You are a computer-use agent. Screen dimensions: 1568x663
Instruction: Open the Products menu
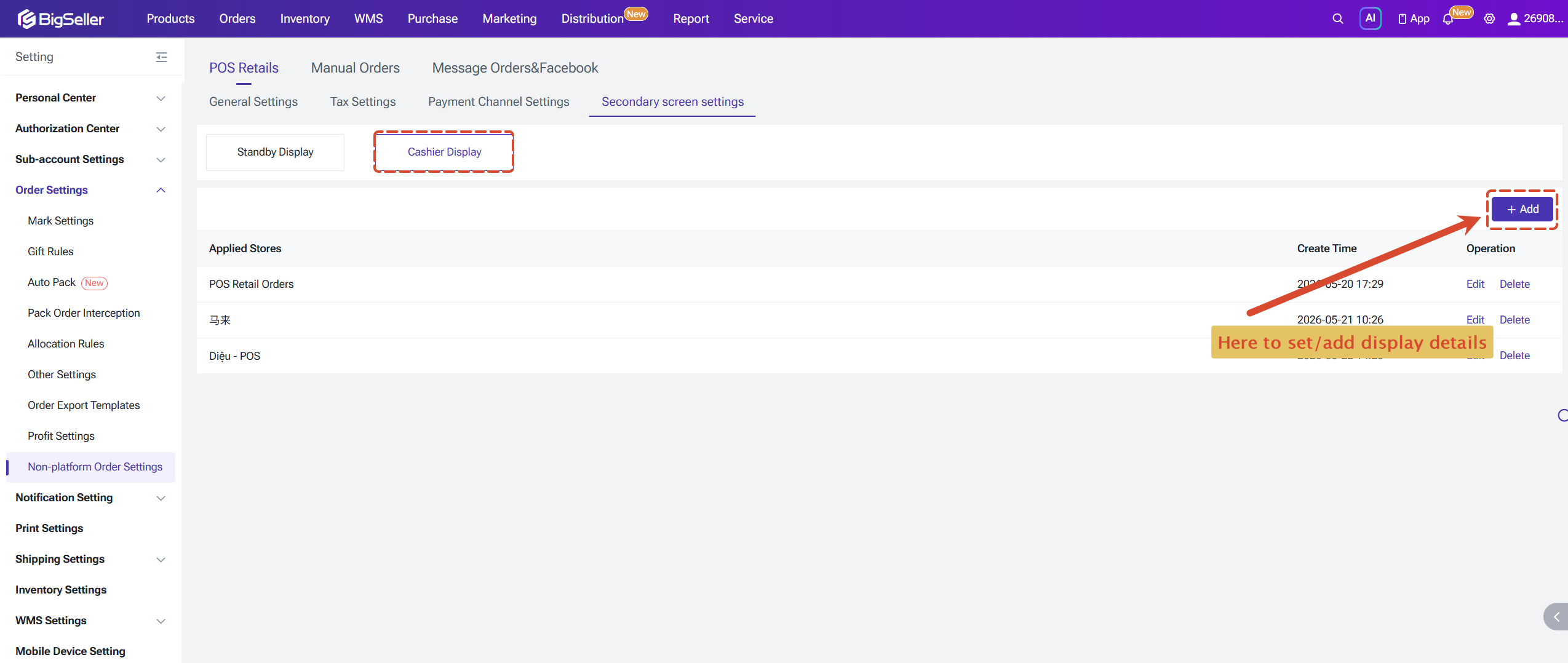click(170, 18)
